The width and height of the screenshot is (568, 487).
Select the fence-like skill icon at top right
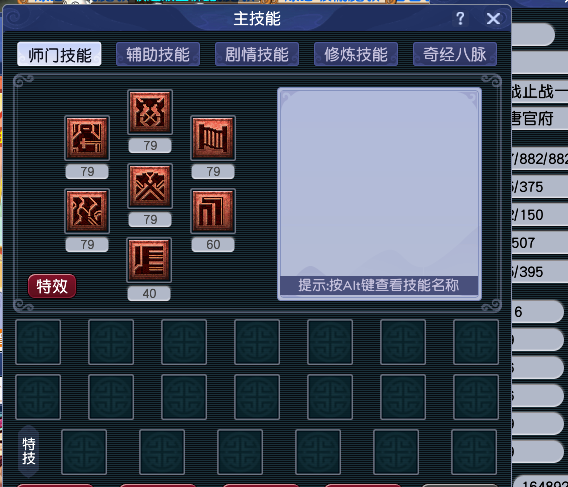click(213, 138)
